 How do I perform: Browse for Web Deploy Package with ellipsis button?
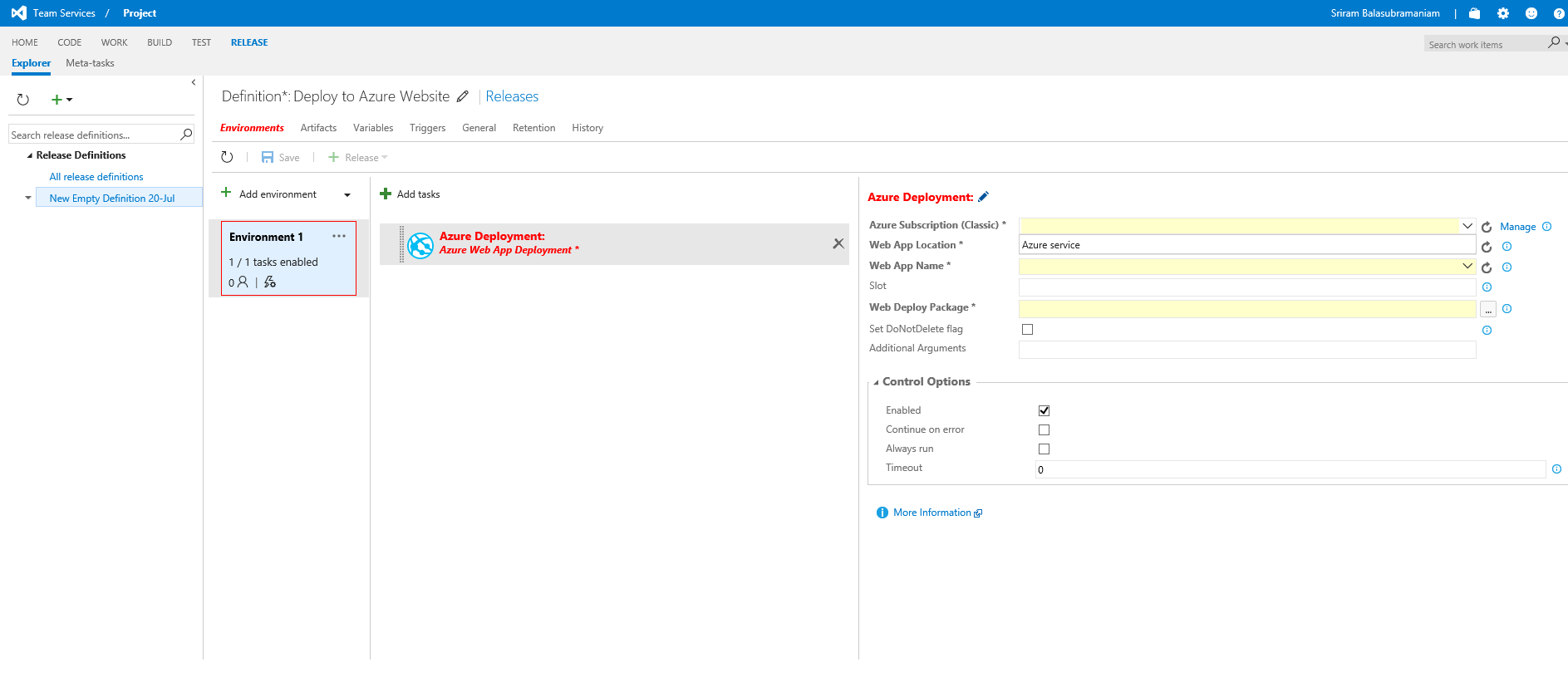pyautogui.click(x=1488, y=309)
